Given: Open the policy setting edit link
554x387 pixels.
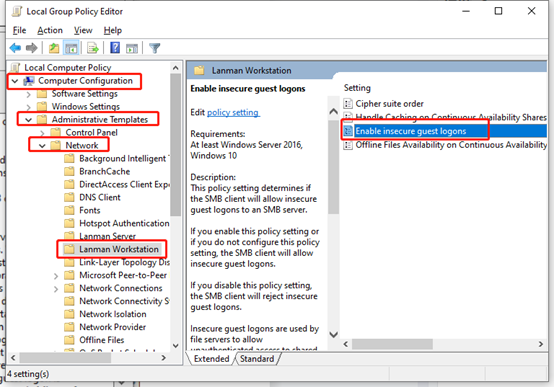Looking at the screenshot, I should coord(233,112).
